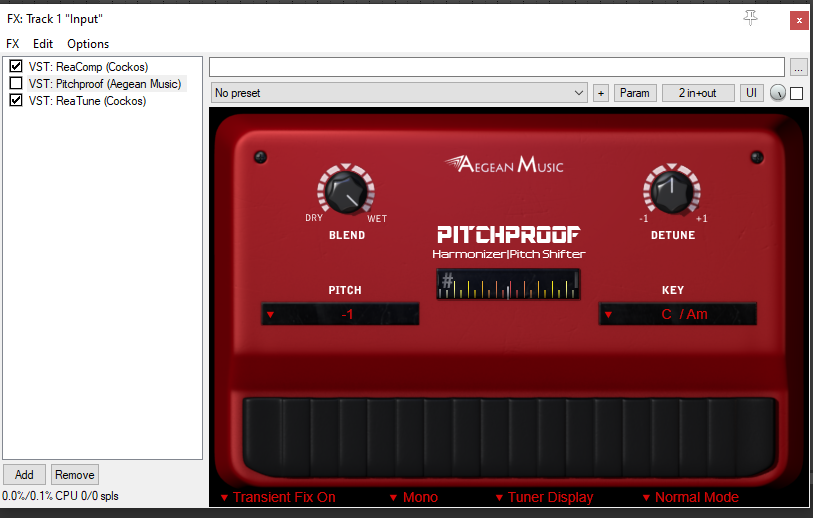
Task: Toggle the UI button
Action: pos(751,93)
